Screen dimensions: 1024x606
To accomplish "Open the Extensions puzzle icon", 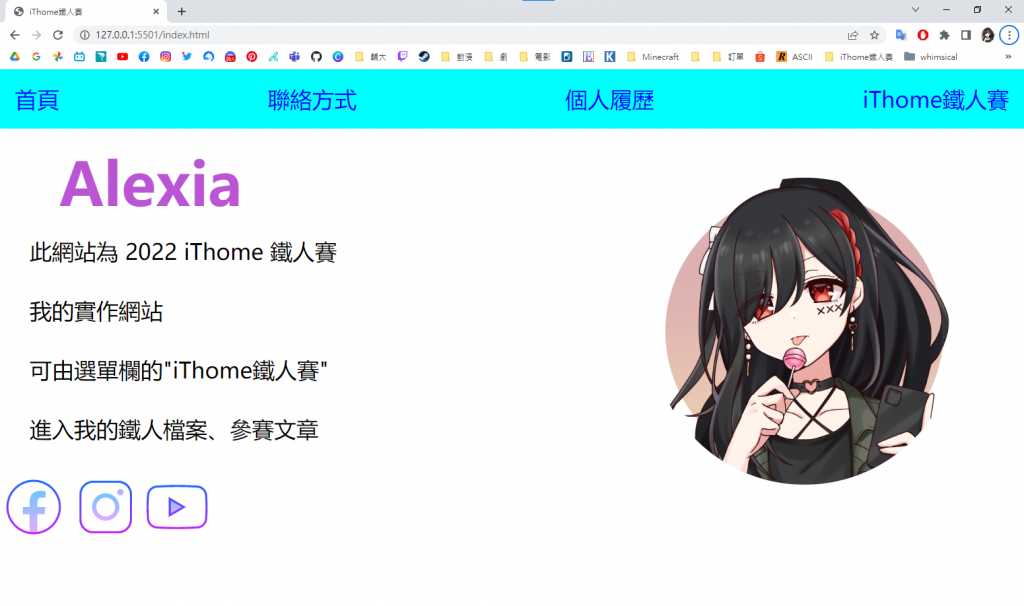I will [x=944, y=35].
